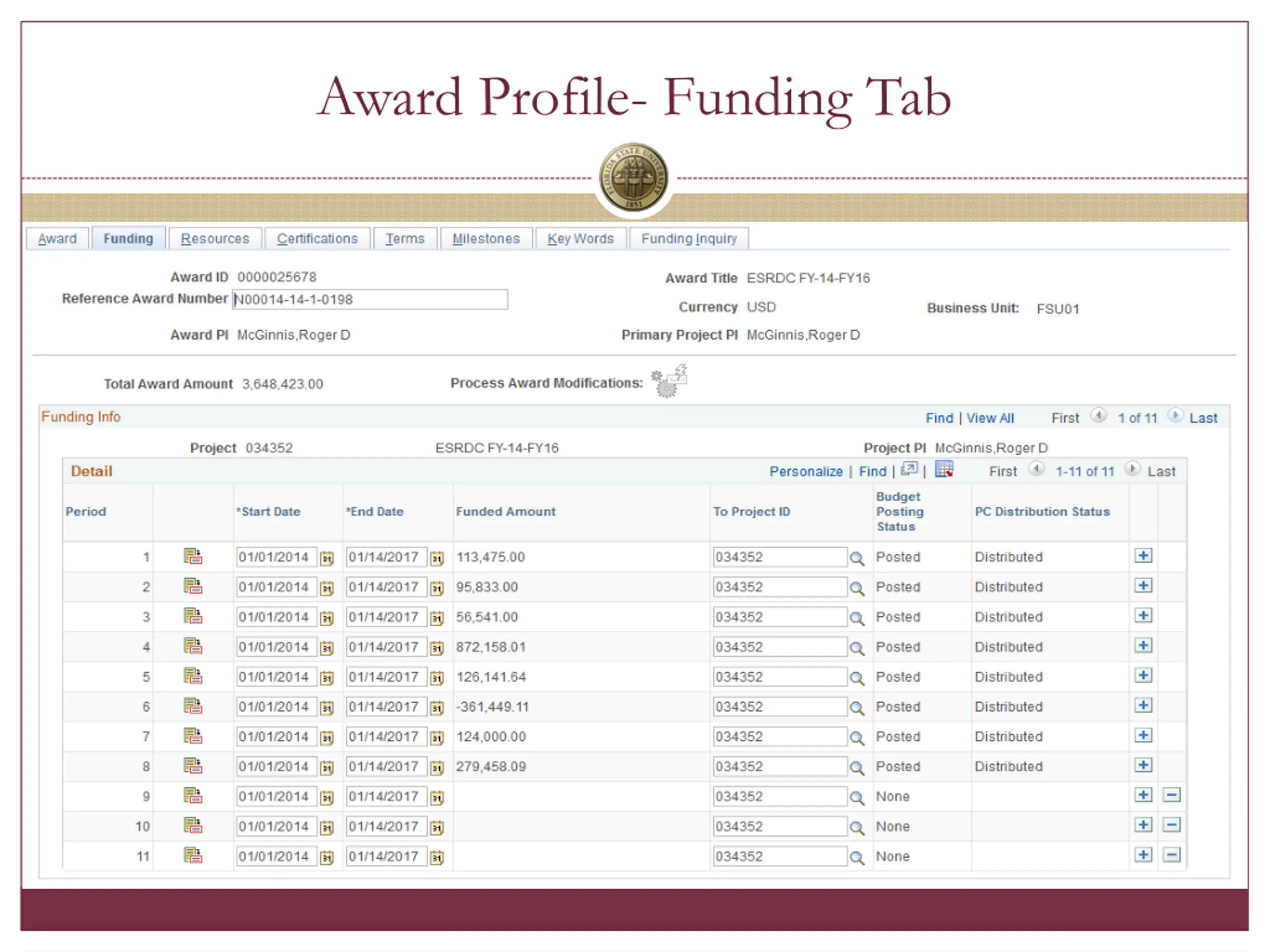1270x952 pixels.
Task: Click To Project ID field for period 10
Action: coord(780,827)
